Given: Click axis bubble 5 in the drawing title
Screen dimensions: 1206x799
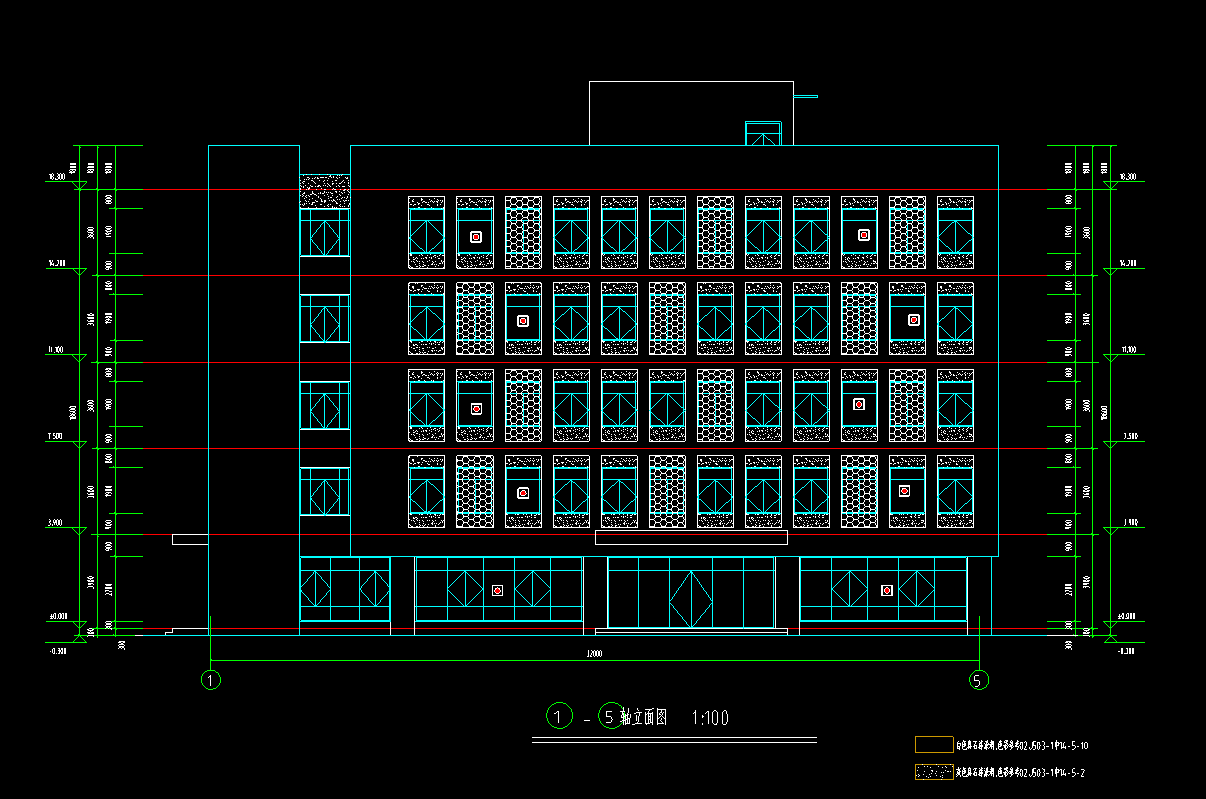Looking at the screenshot, I should point(609,716).
